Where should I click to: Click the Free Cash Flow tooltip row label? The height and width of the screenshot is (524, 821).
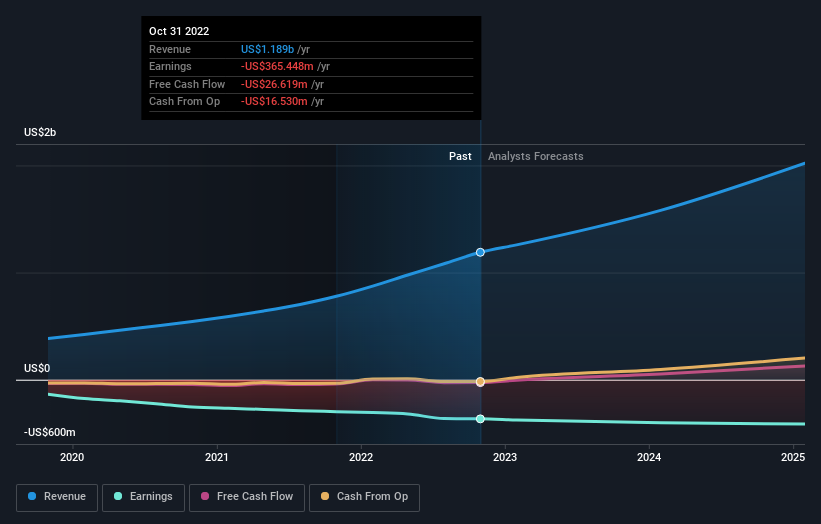pyautogui.click(x=187, y=84)
